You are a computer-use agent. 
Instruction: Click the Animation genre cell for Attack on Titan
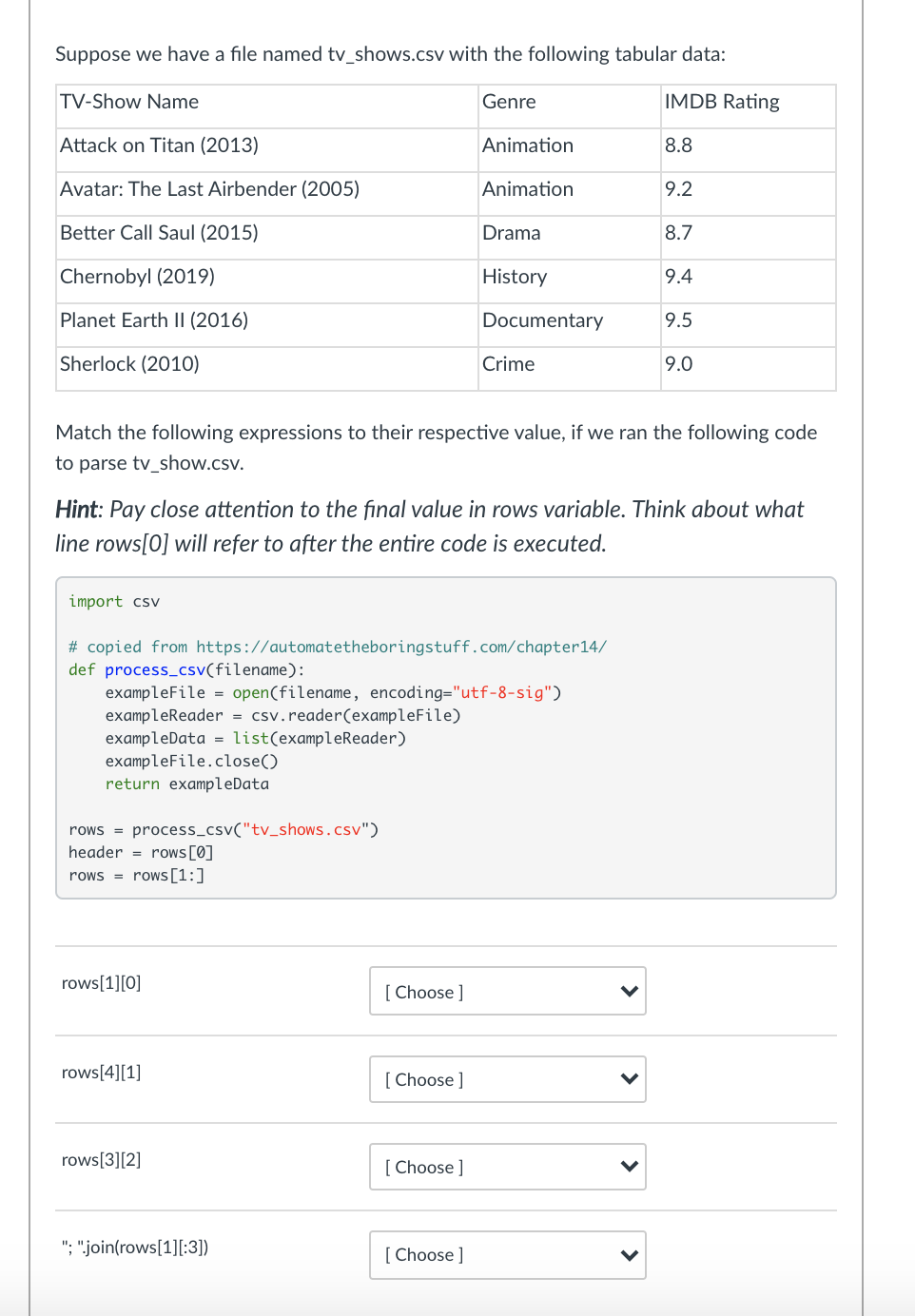[x=528, y=145]
